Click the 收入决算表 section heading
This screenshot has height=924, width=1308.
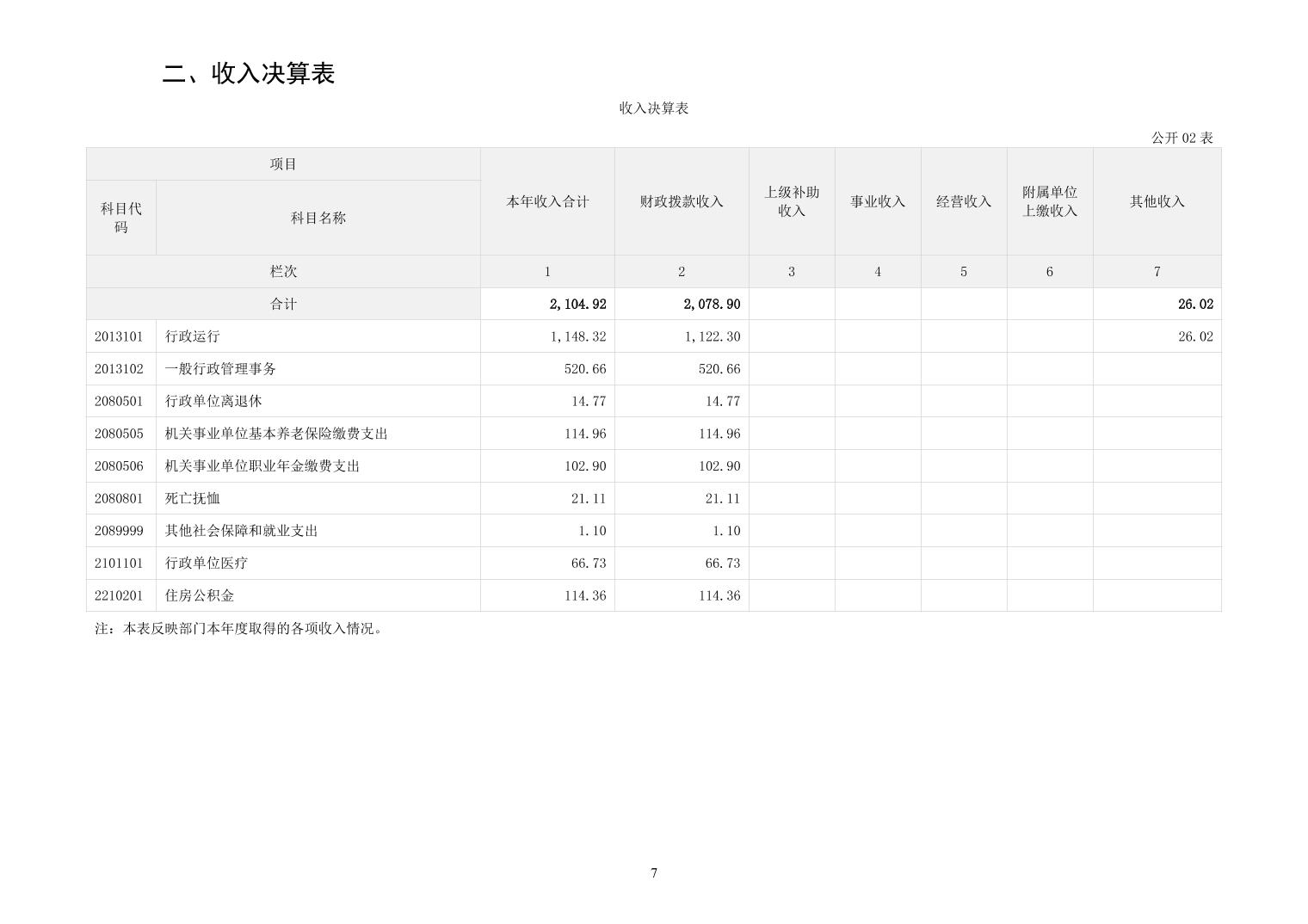249,74
